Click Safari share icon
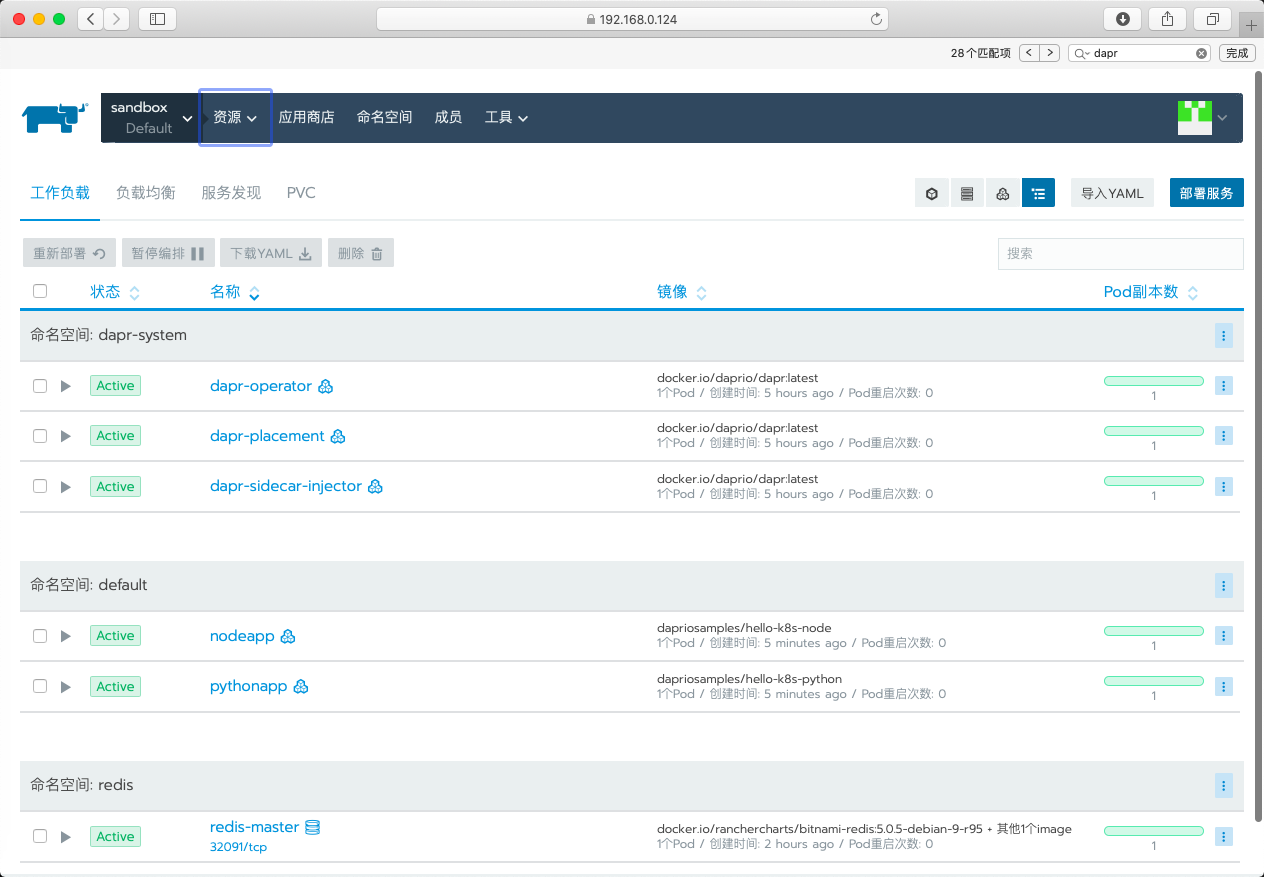Image resolution: width=1264 pixels, height=877 pixels. point(1168,19)
